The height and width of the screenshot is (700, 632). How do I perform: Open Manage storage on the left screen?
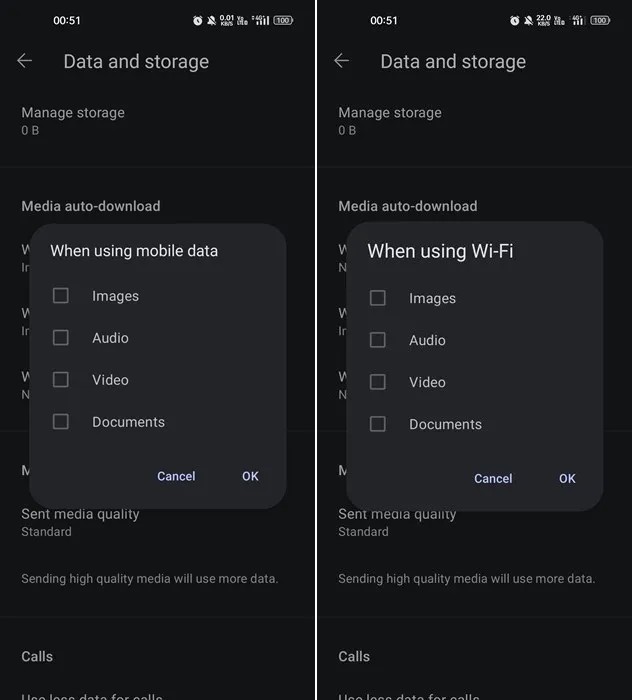point(73,120)
